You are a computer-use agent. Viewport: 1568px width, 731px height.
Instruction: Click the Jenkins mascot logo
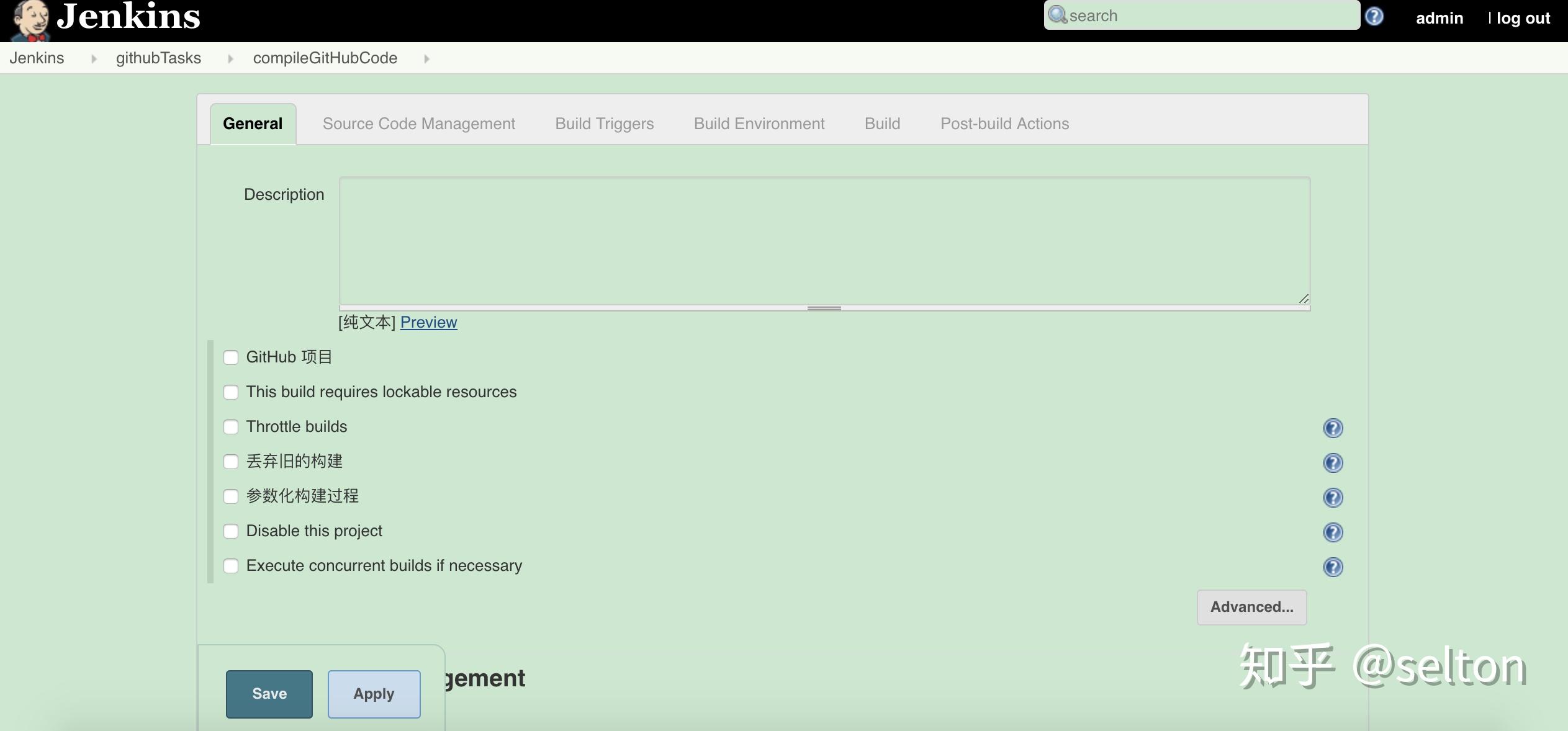tap(30, 20)
